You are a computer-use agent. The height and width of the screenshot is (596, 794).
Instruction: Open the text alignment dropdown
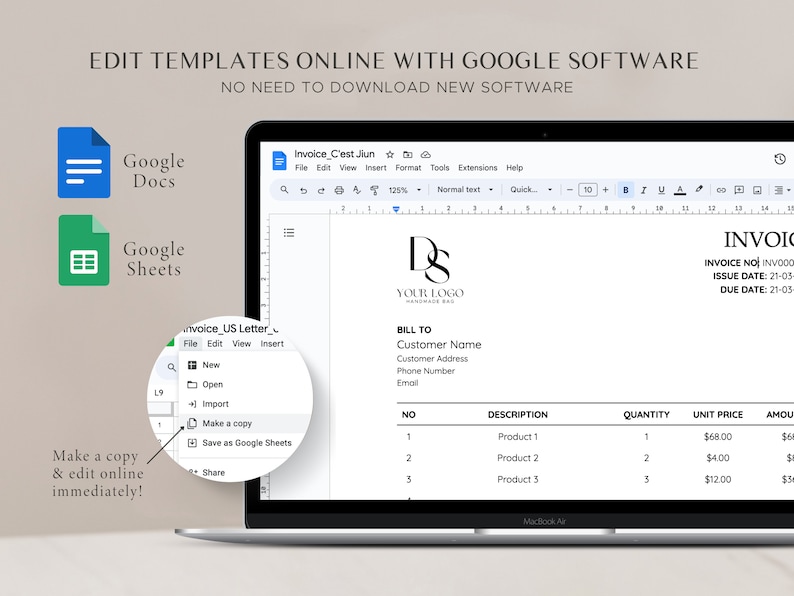[x=782, y=190]
